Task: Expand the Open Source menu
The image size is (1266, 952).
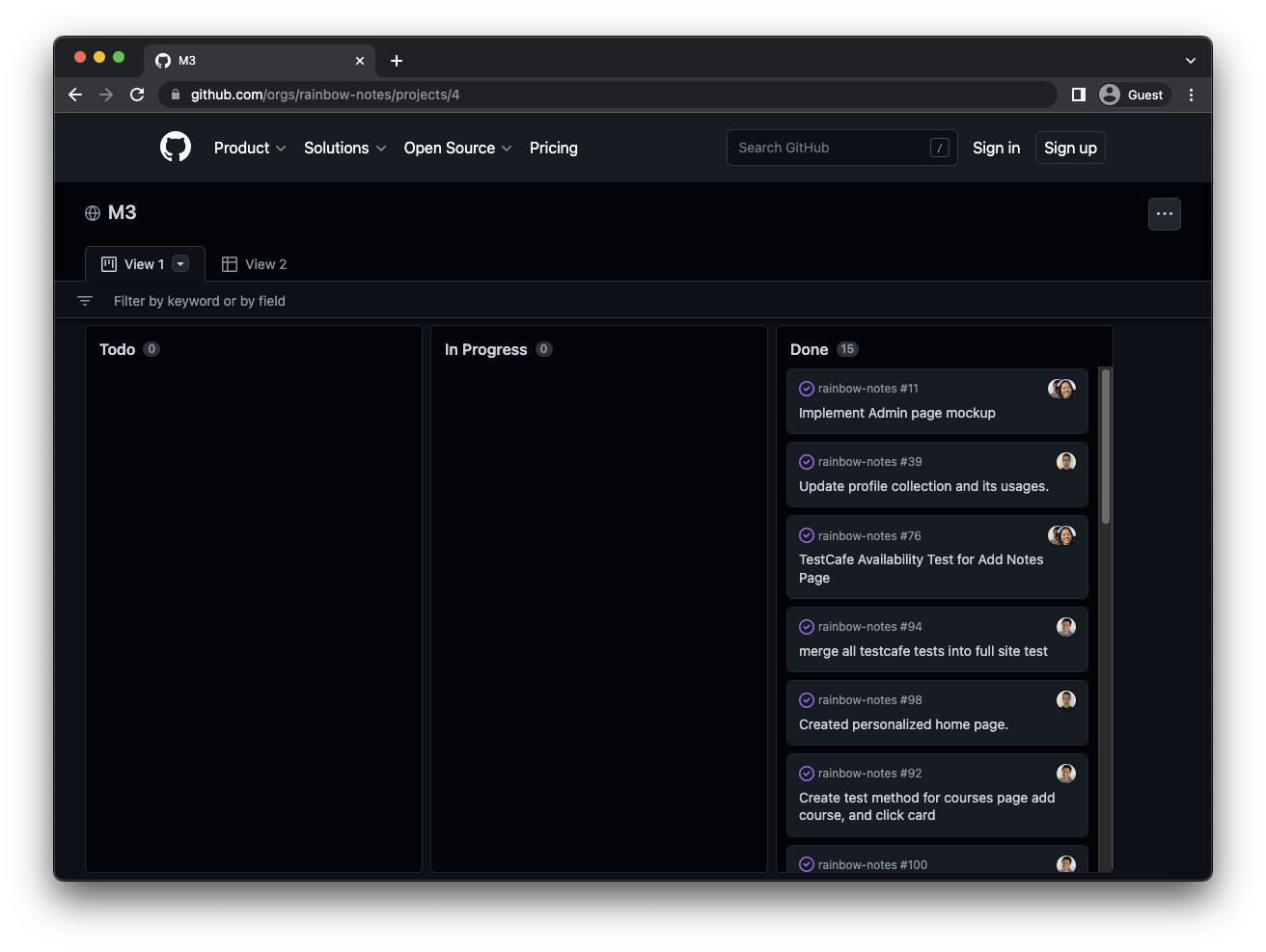Action: [458, 148]
